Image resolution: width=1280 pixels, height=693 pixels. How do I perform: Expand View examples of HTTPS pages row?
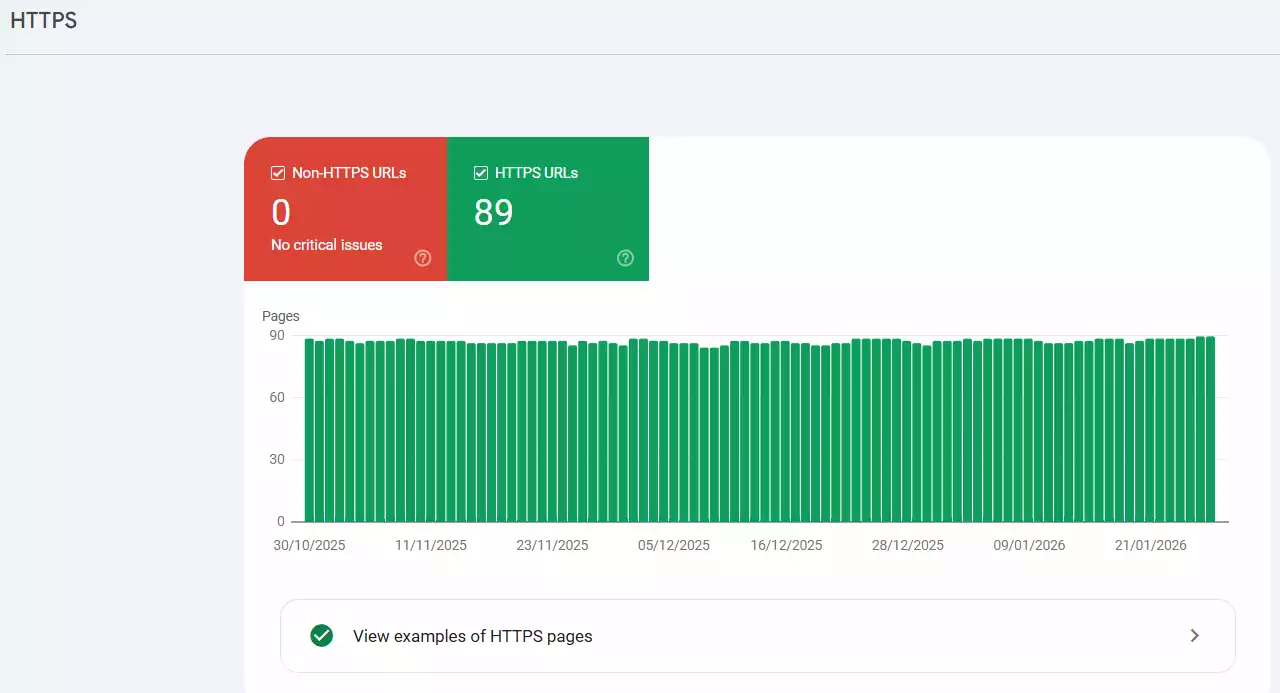tap(757, 635)
